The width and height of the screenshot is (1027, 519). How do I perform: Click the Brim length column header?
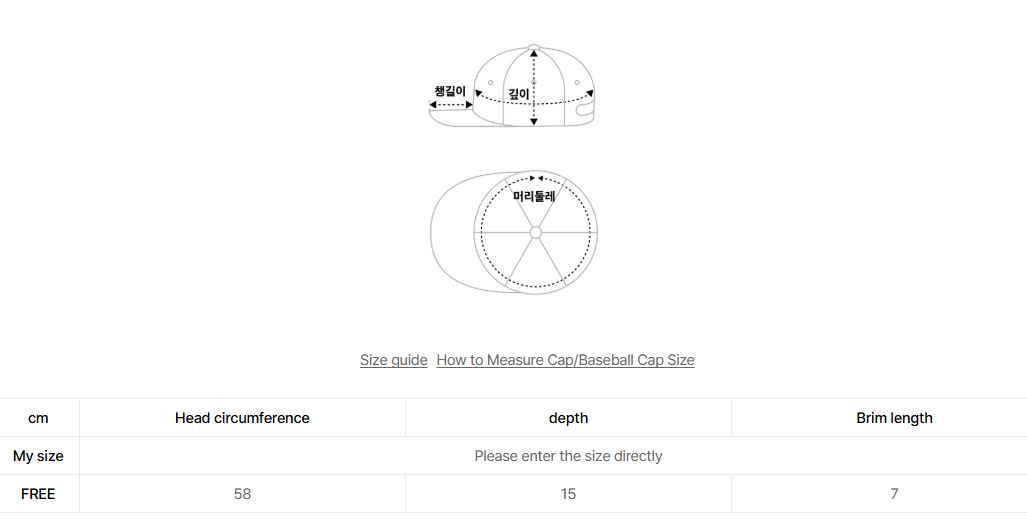click(x=894, y=418)
